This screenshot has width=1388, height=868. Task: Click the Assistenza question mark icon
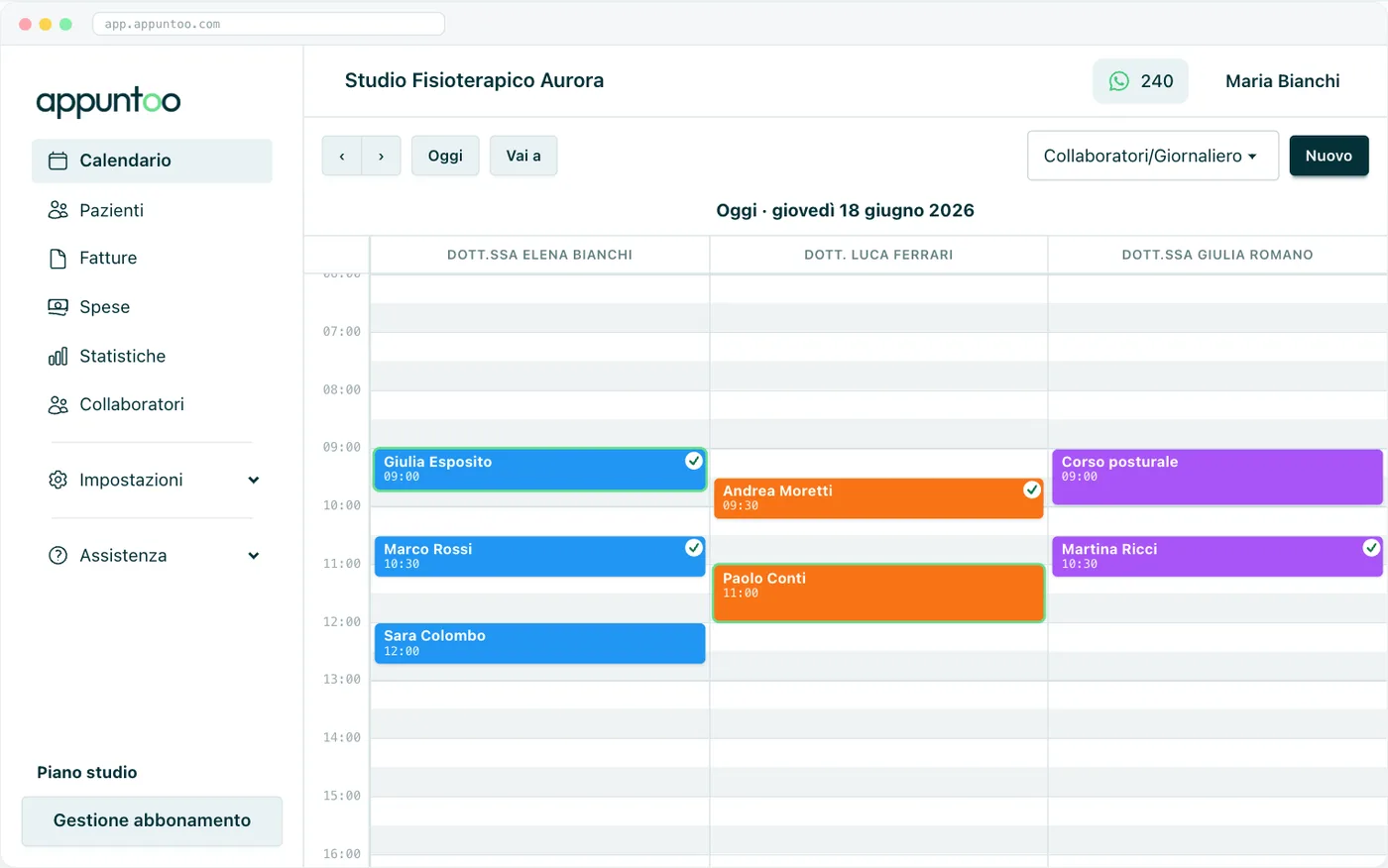tap(58, 556)
